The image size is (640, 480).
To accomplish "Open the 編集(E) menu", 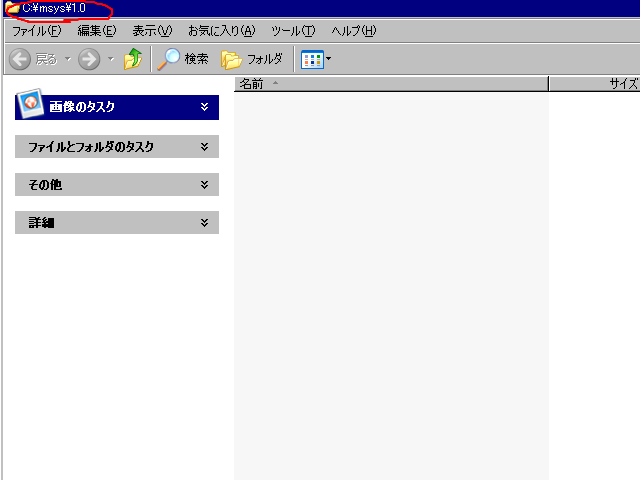I will pyautogui.click(x=97, y=31).
